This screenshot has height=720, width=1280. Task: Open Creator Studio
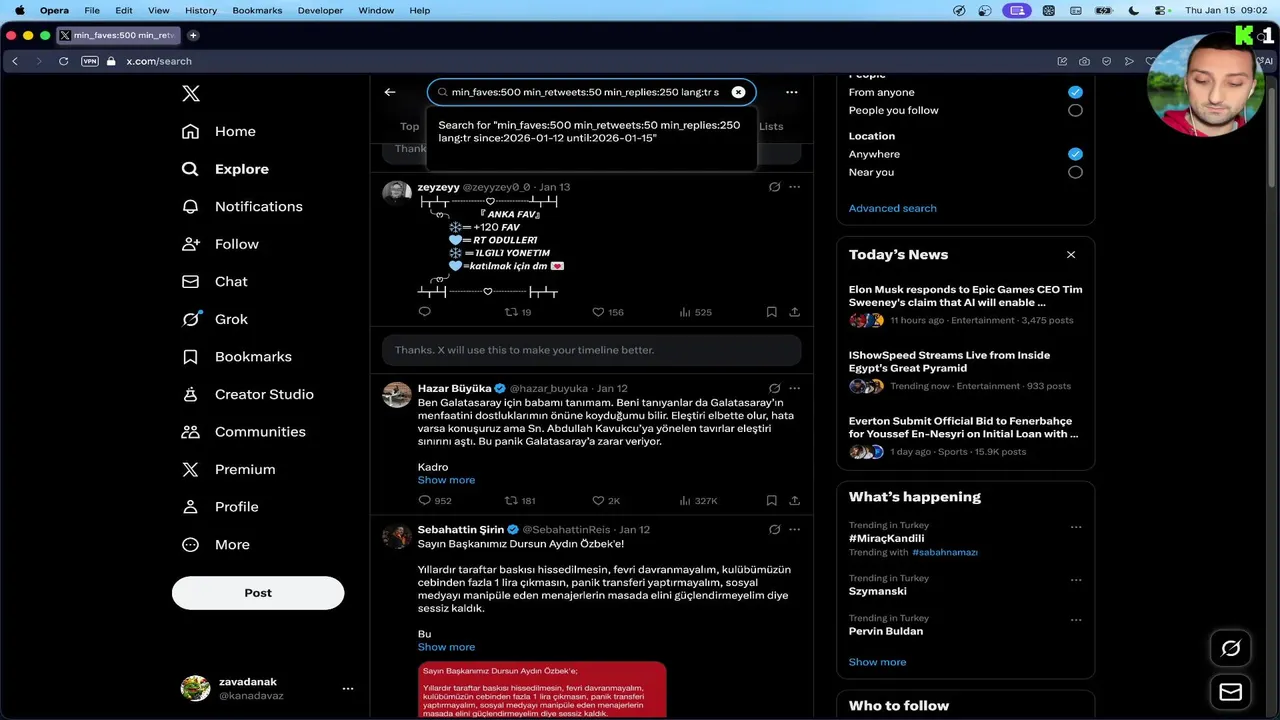(x=248, y=394)
